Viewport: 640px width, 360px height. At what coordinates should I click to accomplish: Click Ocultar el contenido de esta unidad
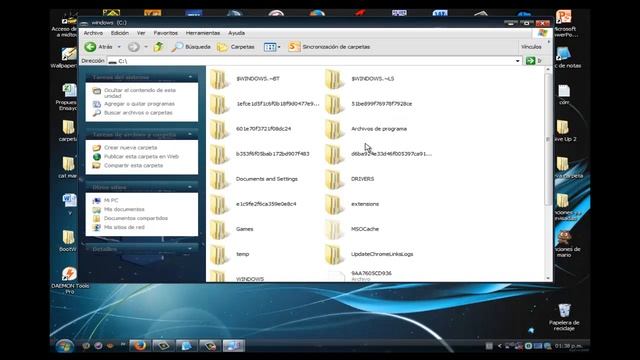140,93
